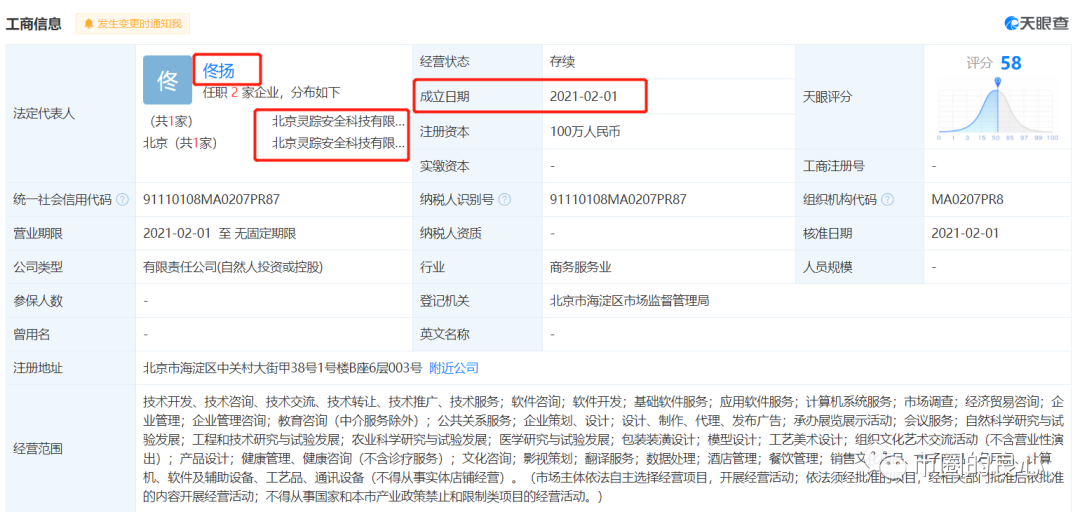Click the 北京（共1家） region label
Viewport: 1080px width, 512px height.
pyautogui.click(x=180, y=143)
